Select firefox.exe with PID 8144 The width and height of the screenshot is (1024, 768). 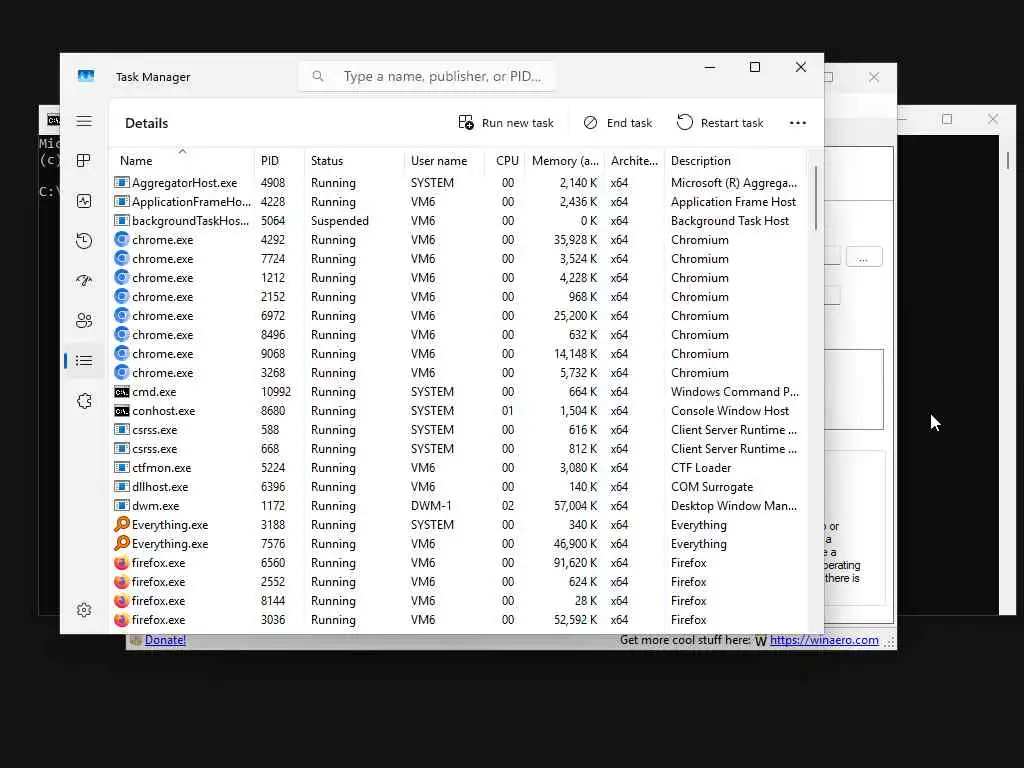pos(159,600)
